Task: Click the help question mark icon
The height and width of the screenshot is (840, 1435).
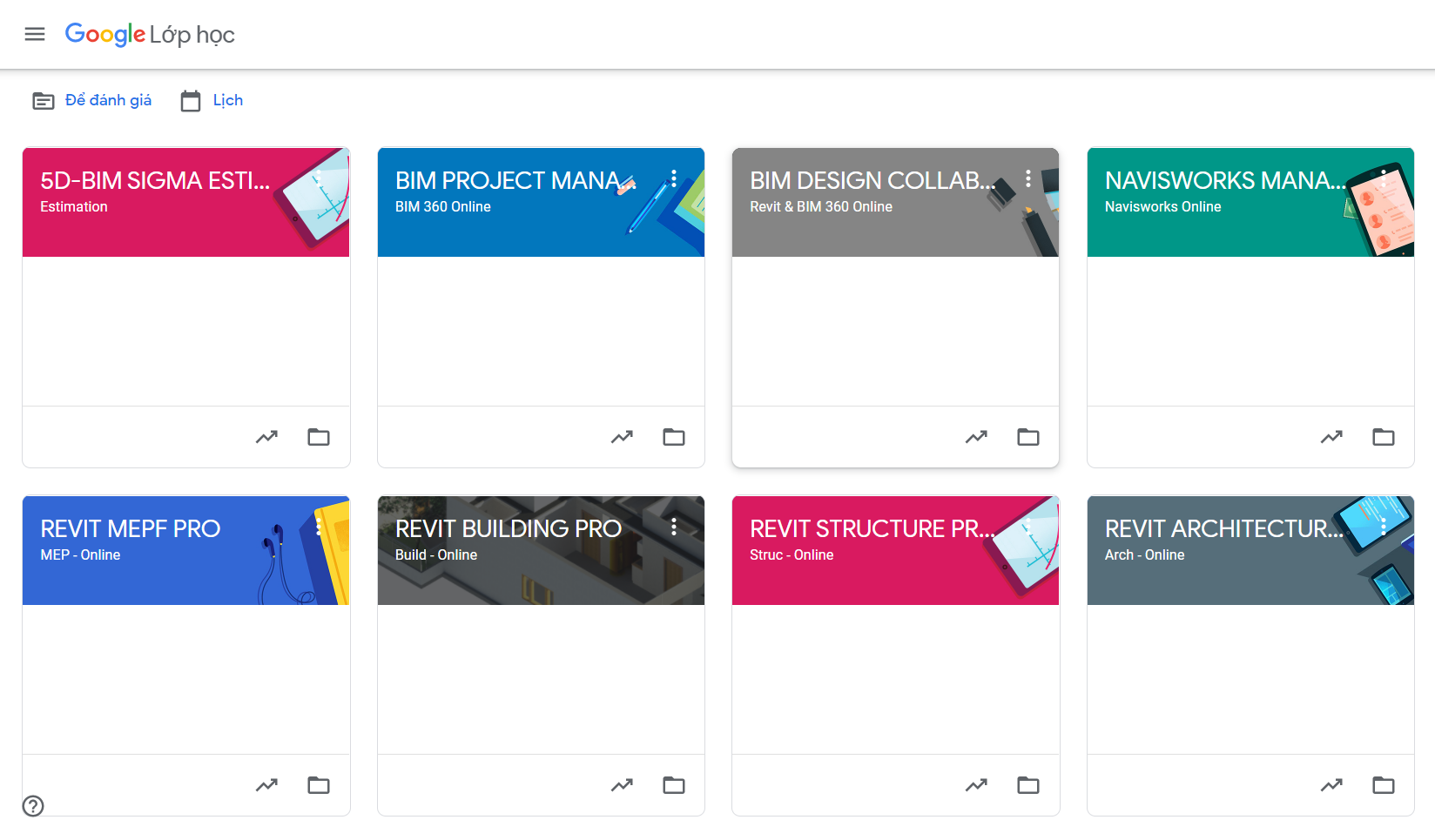Action: tap(33, 806)
